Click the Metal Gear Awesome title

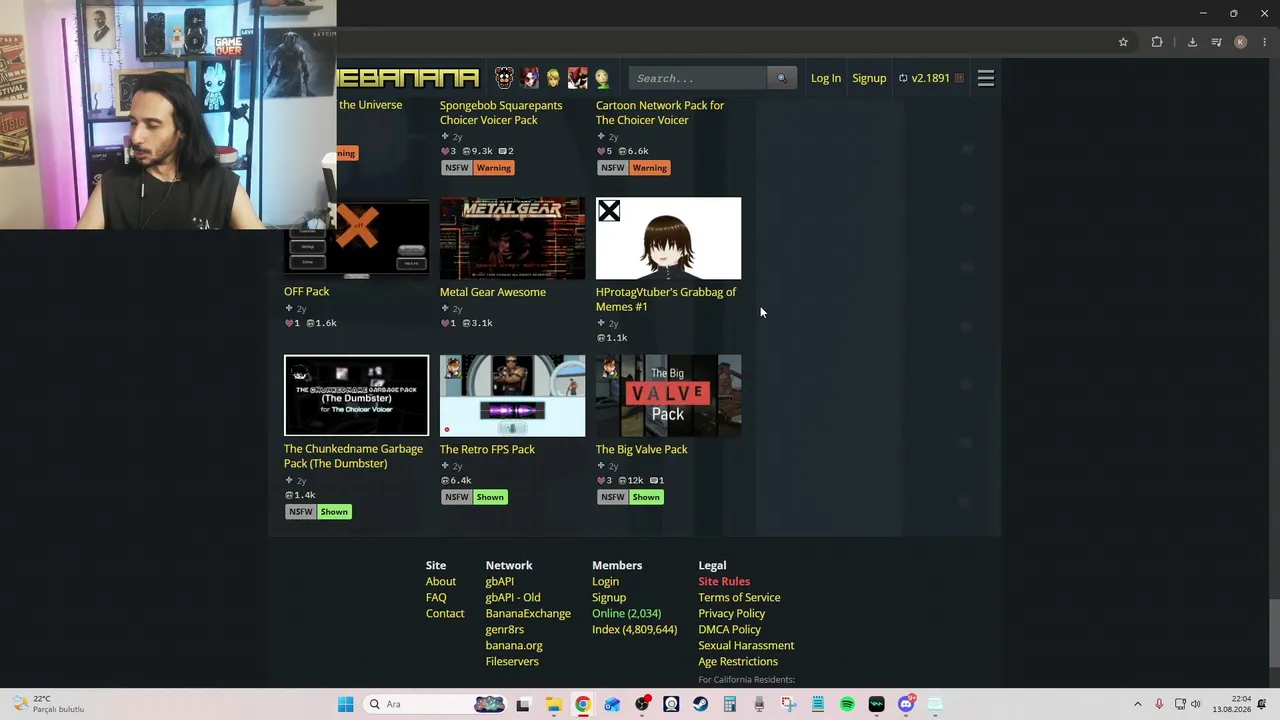click(x=493, y=292)
